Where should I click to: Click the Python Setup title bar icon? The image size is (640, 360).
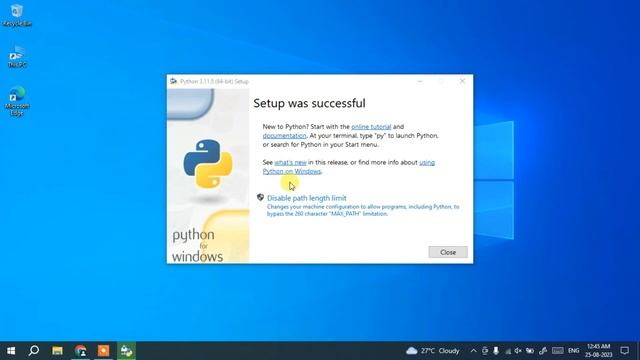[173, 81]
